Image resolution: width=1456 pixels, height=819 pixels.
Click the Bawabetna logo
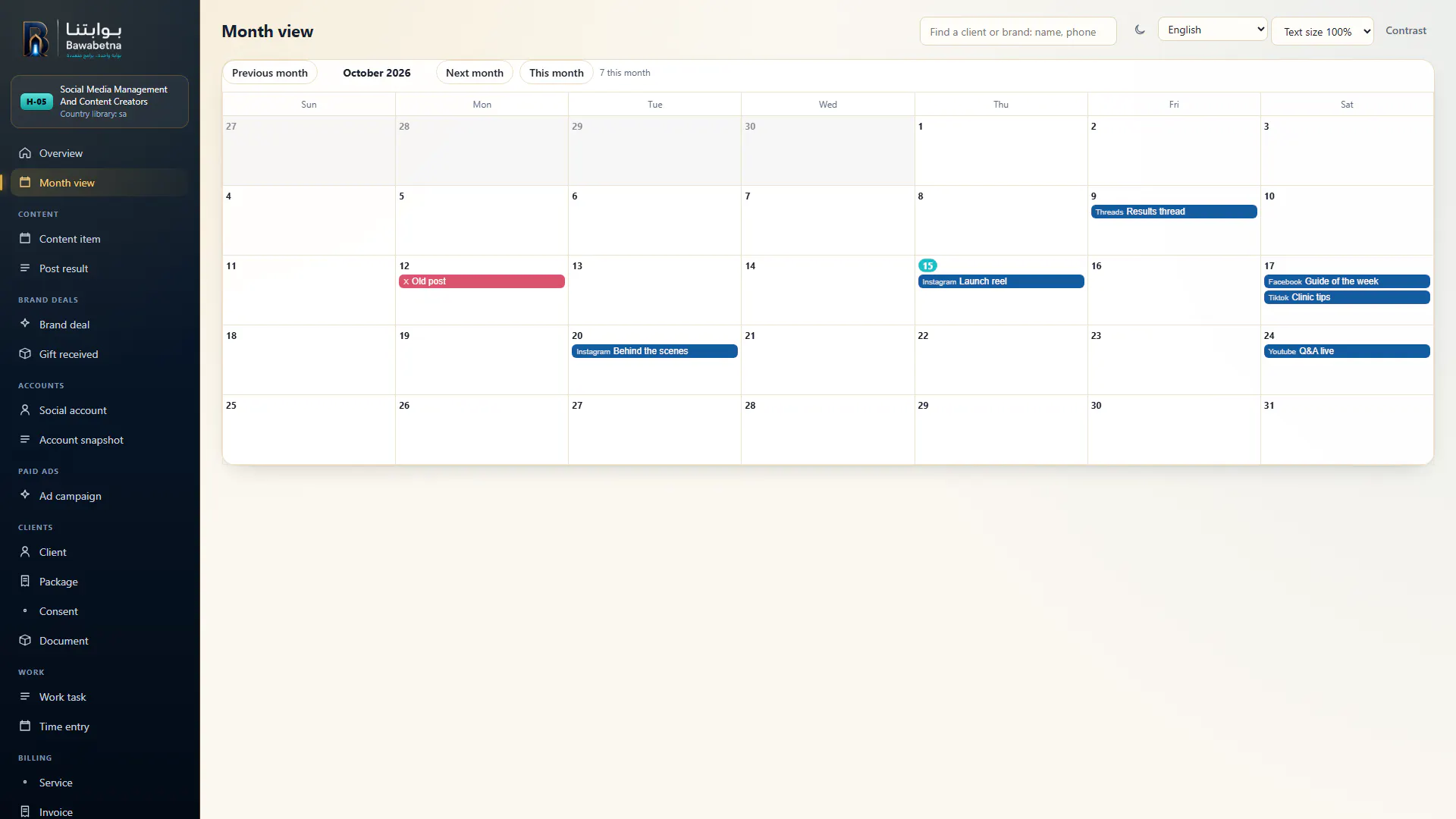[72, 39]
